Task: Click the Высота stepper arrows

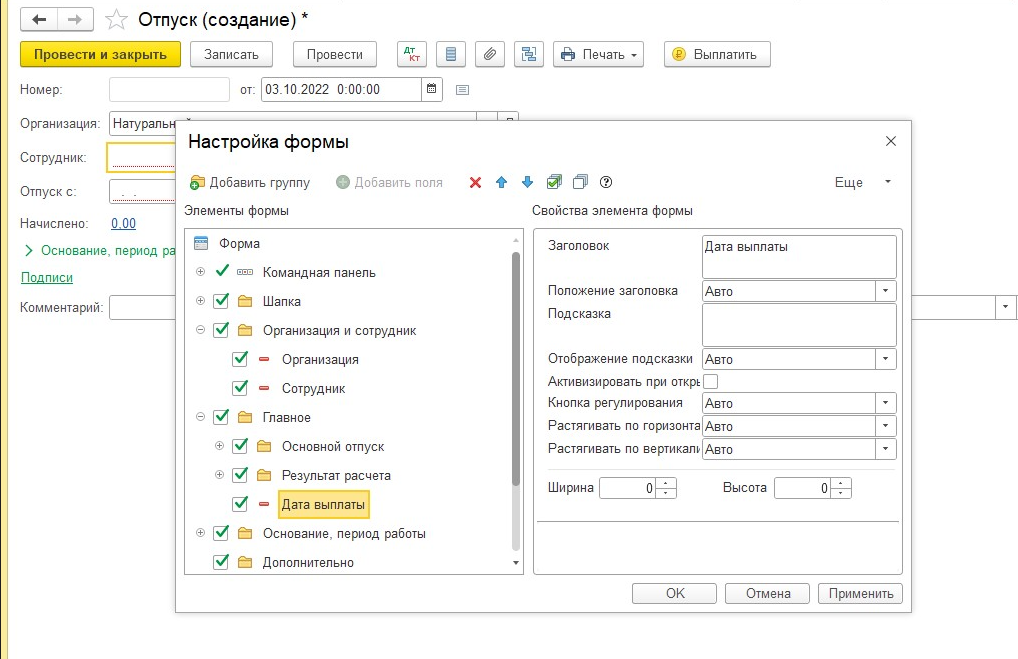Action: pos(841,488)
